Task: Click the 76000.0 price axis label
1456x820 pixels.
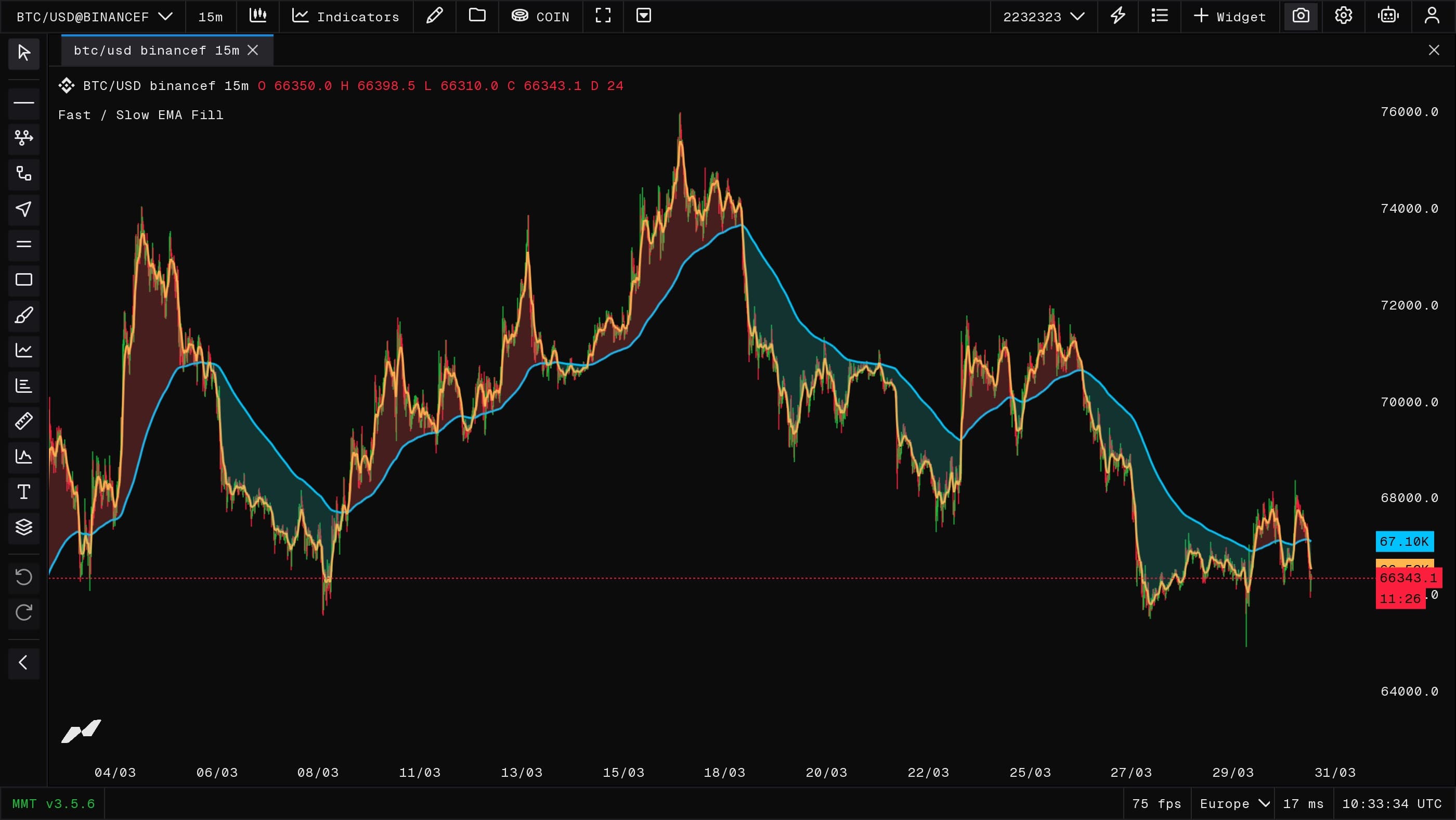Action: (1410, 112)
